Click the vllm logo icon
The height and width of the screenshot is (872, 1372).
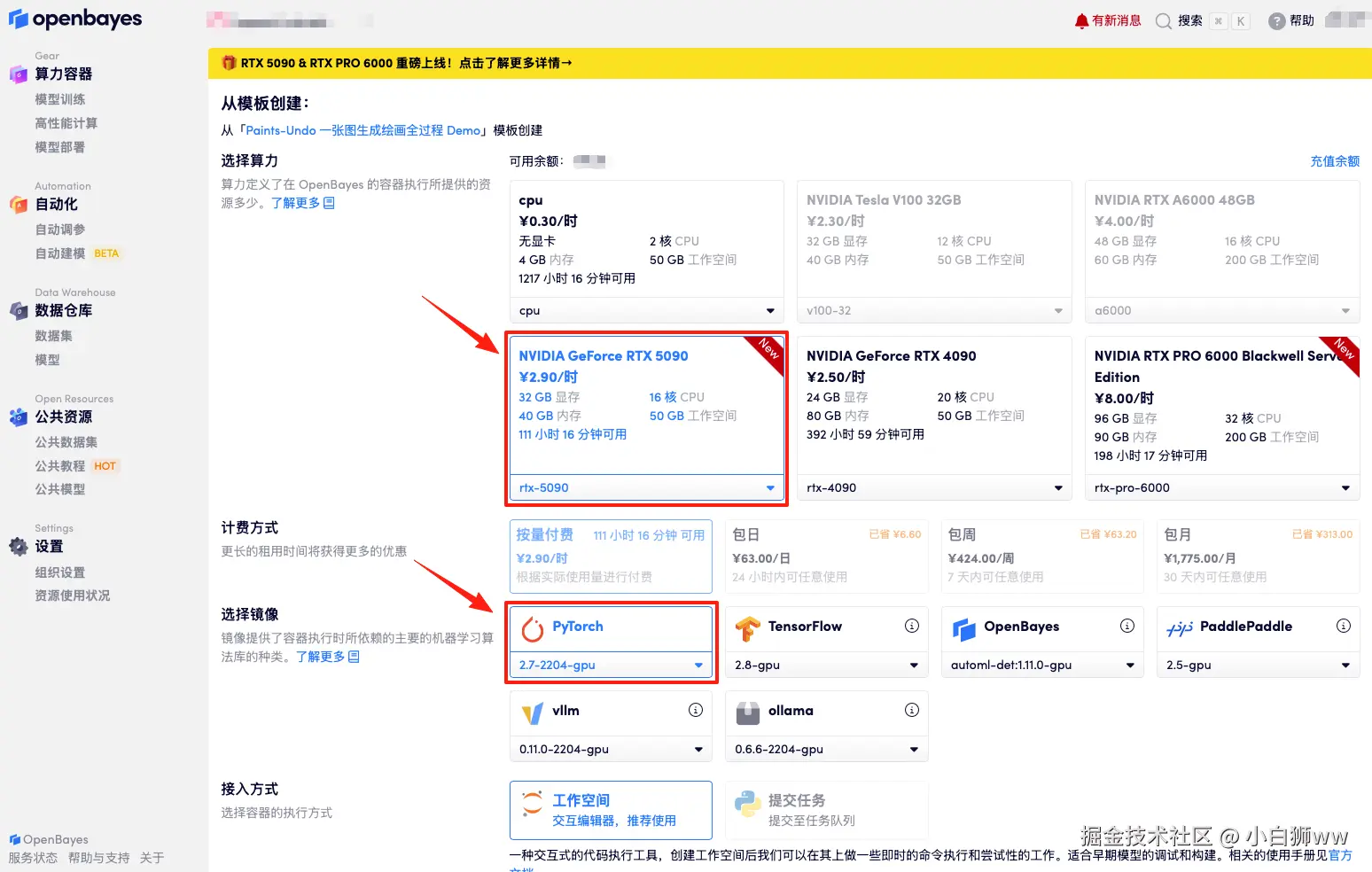tap(533, 712)
